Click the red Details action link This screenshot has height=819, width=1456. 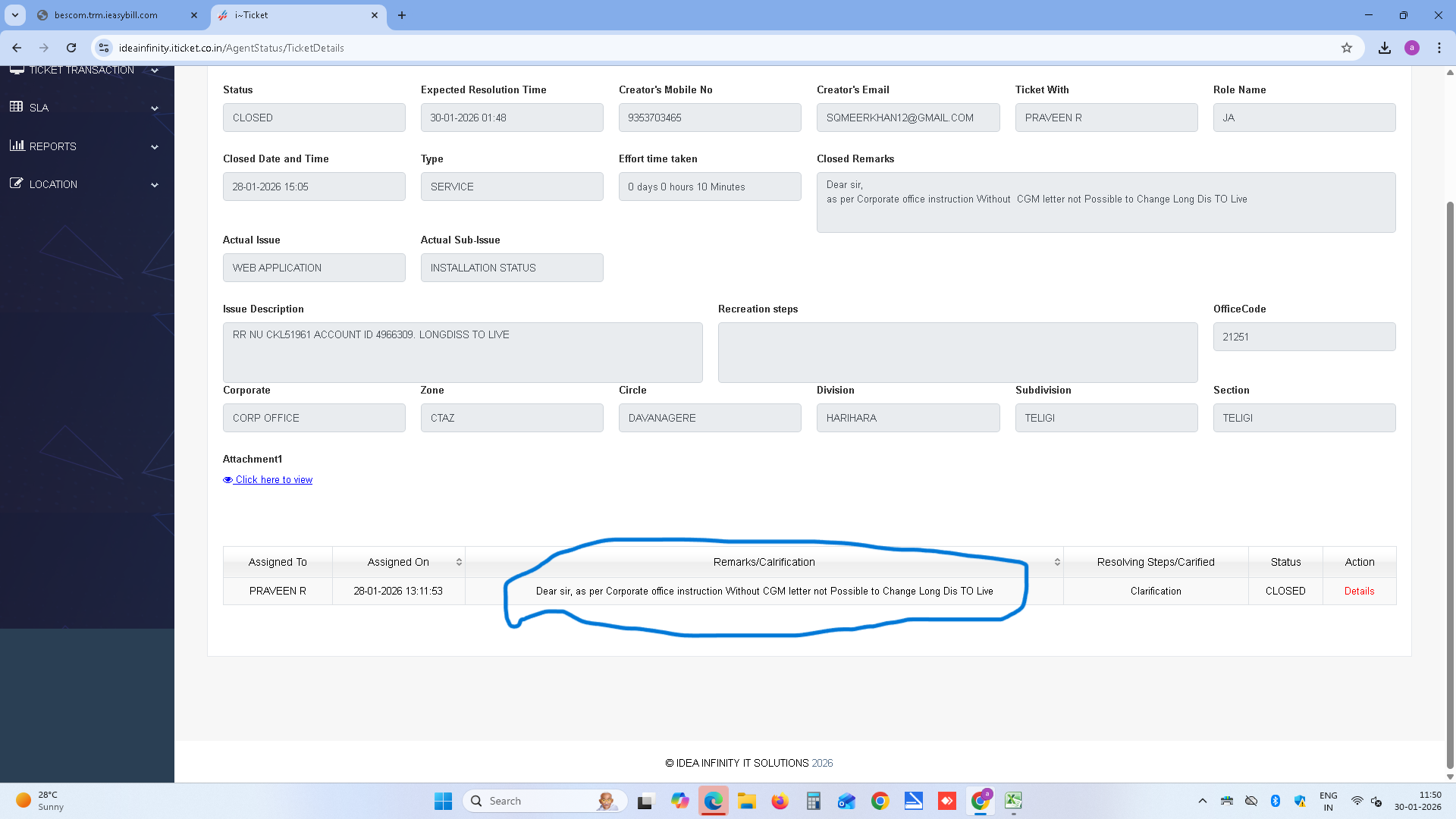(1359, 591)
